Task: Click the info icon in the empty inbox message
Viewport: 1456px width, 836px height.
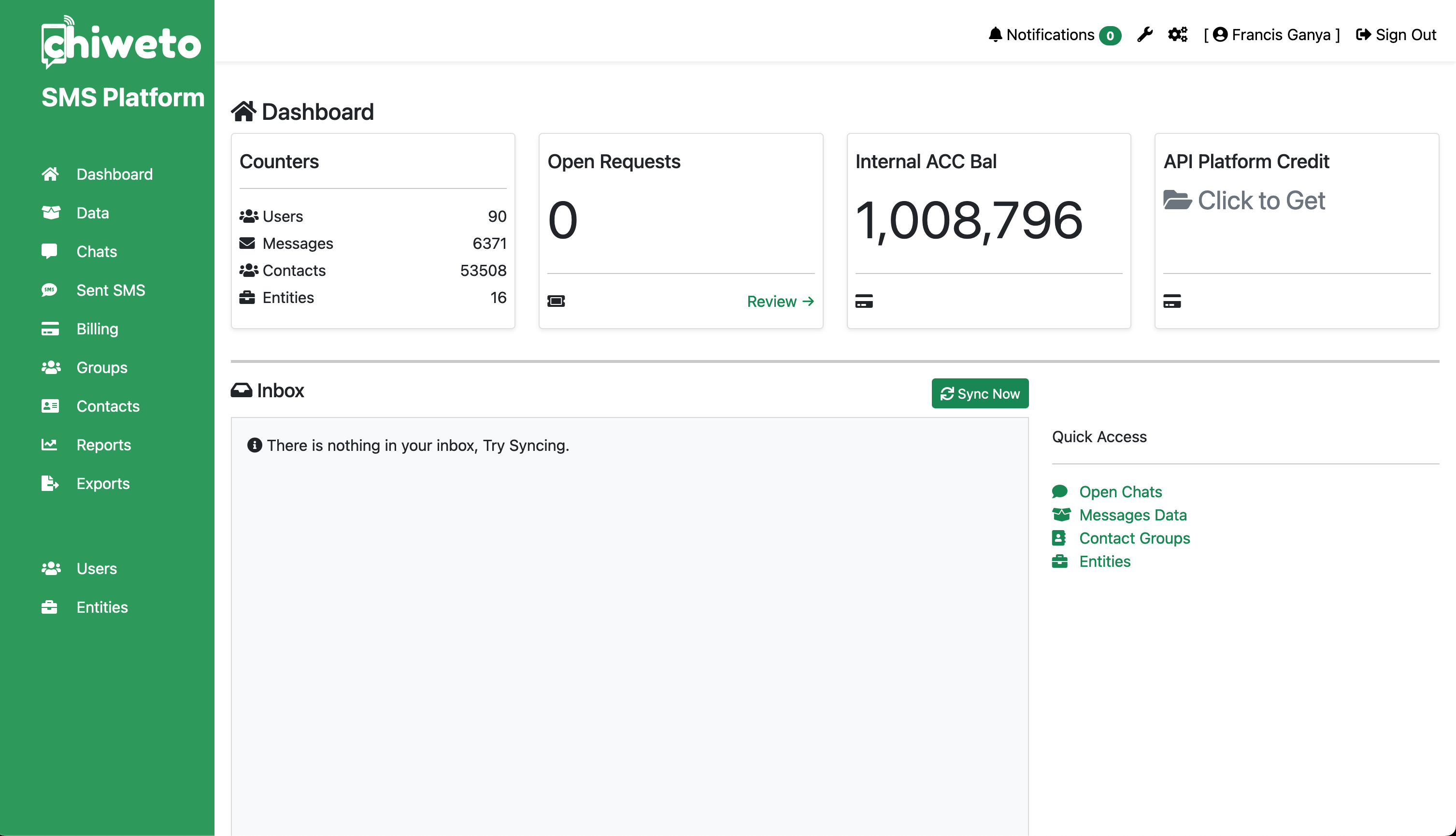Action: tap(254, 445)
